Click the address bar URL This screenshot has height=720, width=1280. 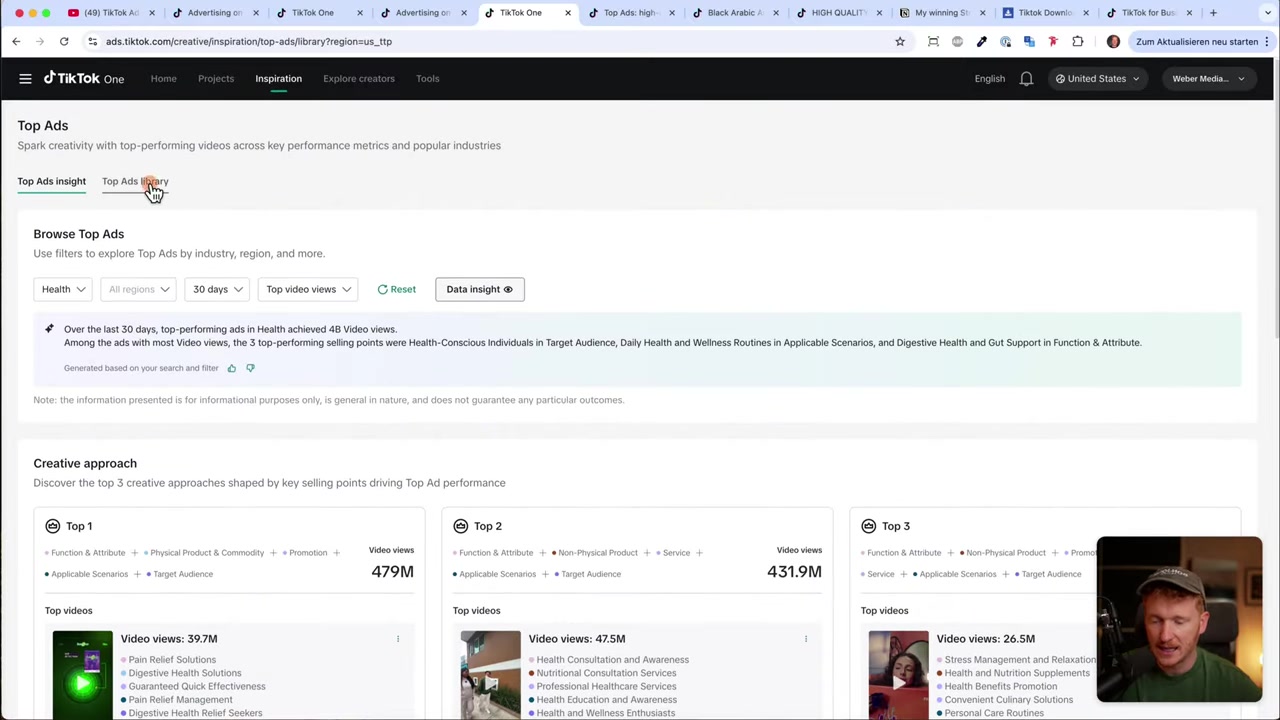(x=249, y=41)
